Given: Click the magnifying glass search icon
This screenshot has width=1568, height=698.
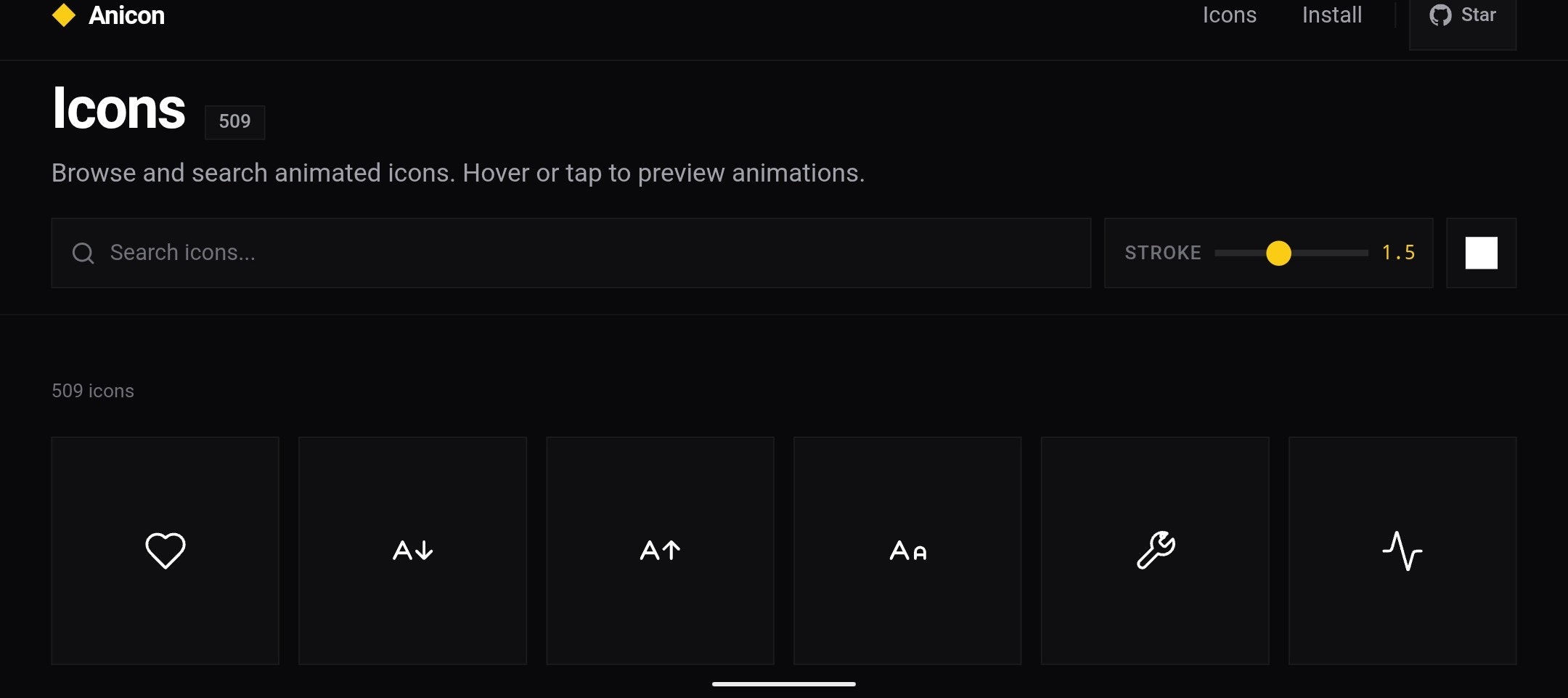Looking at the screenshot, I should click(83, 253).
